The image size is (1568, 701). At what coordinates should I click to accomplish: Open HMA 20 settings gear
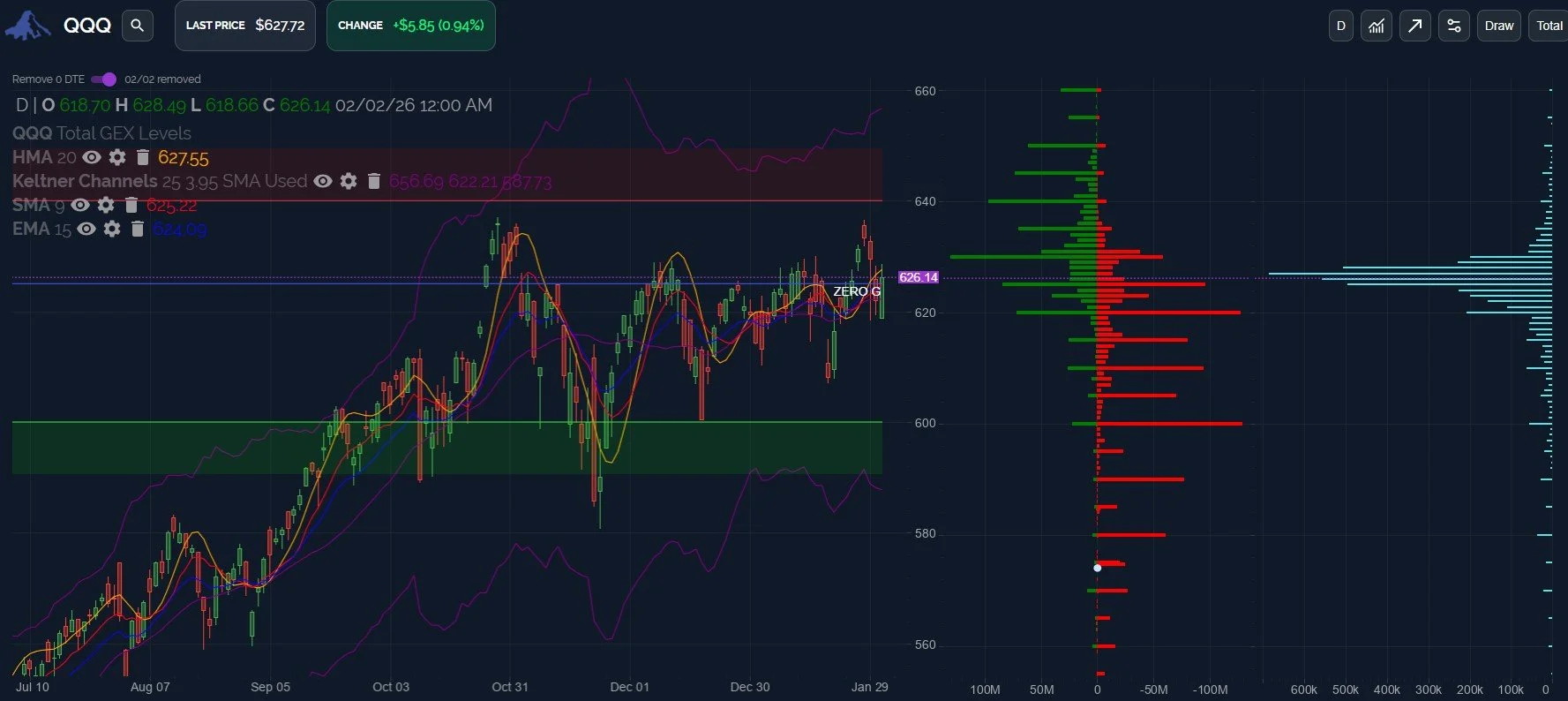[117, 157]
